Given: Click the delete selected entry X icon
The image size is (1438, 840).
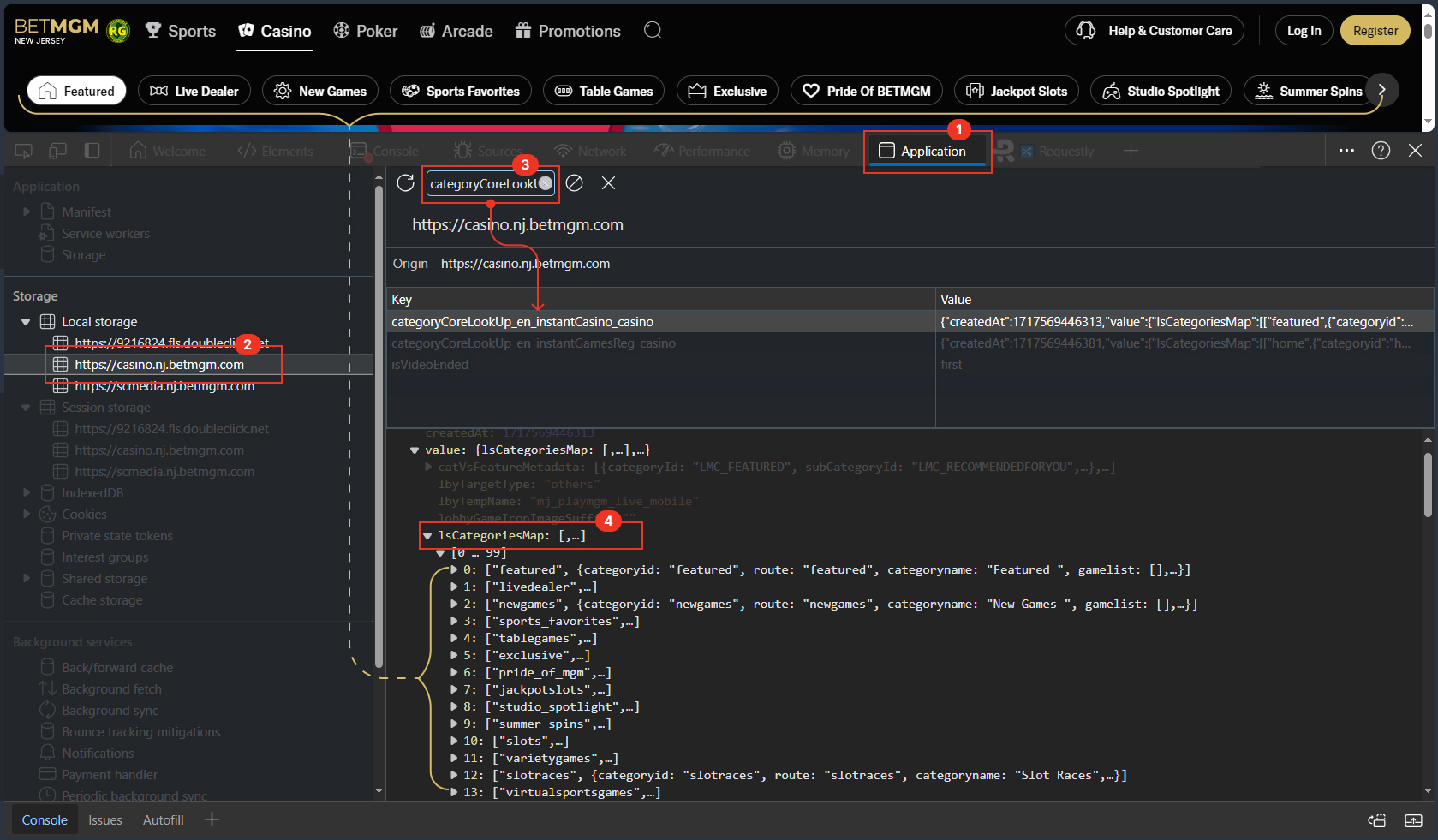Looking at the screenshot, I should coord(608,183).
